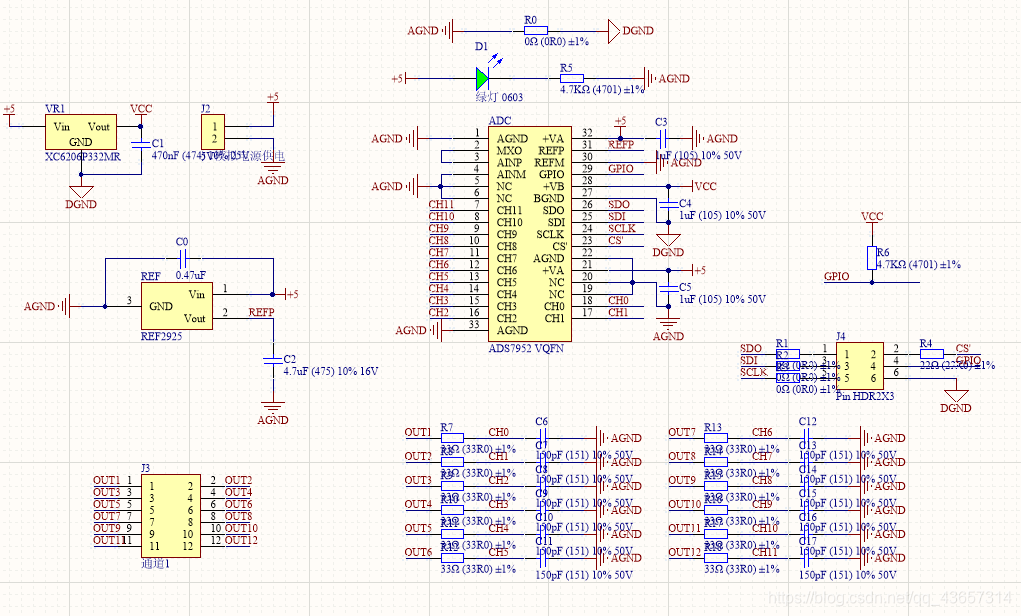Click the '0.47uF' value under C0
The image size is (1021, 616).
click(191, 275)
